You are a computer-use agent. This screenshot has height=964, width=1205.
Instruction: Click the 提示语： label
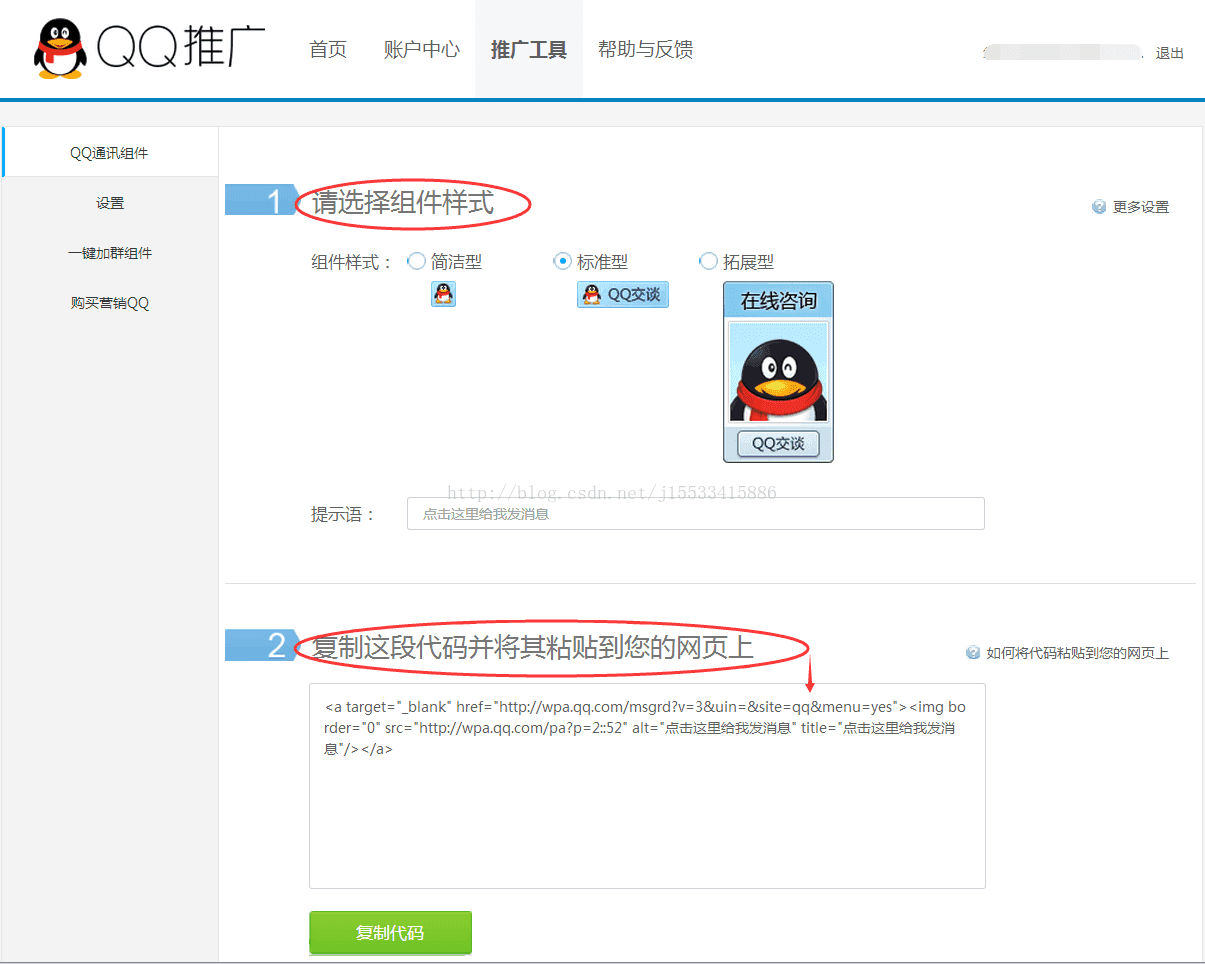coord(343,515)
